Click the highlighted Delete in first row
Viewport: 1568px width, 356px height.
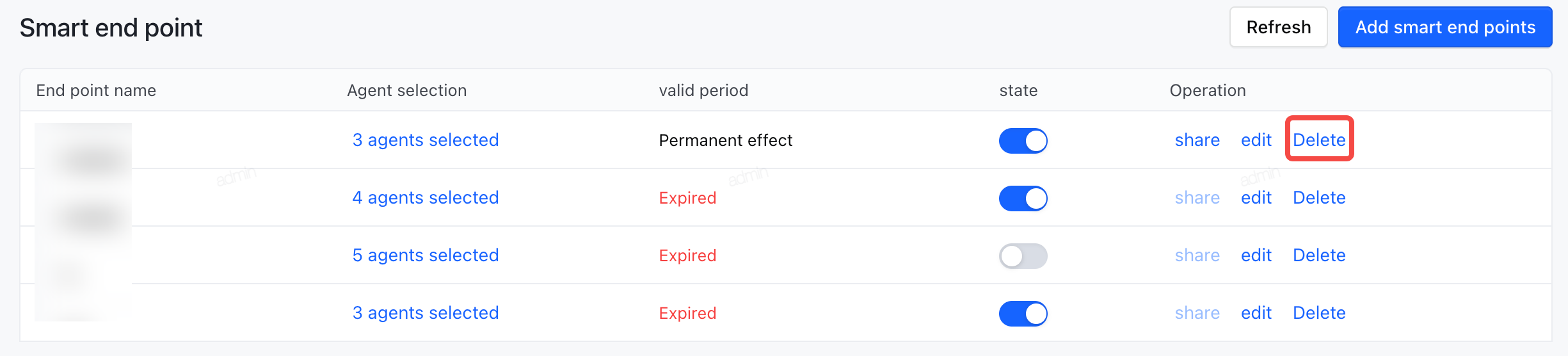pyautogui.click(x=1319, y=140)
